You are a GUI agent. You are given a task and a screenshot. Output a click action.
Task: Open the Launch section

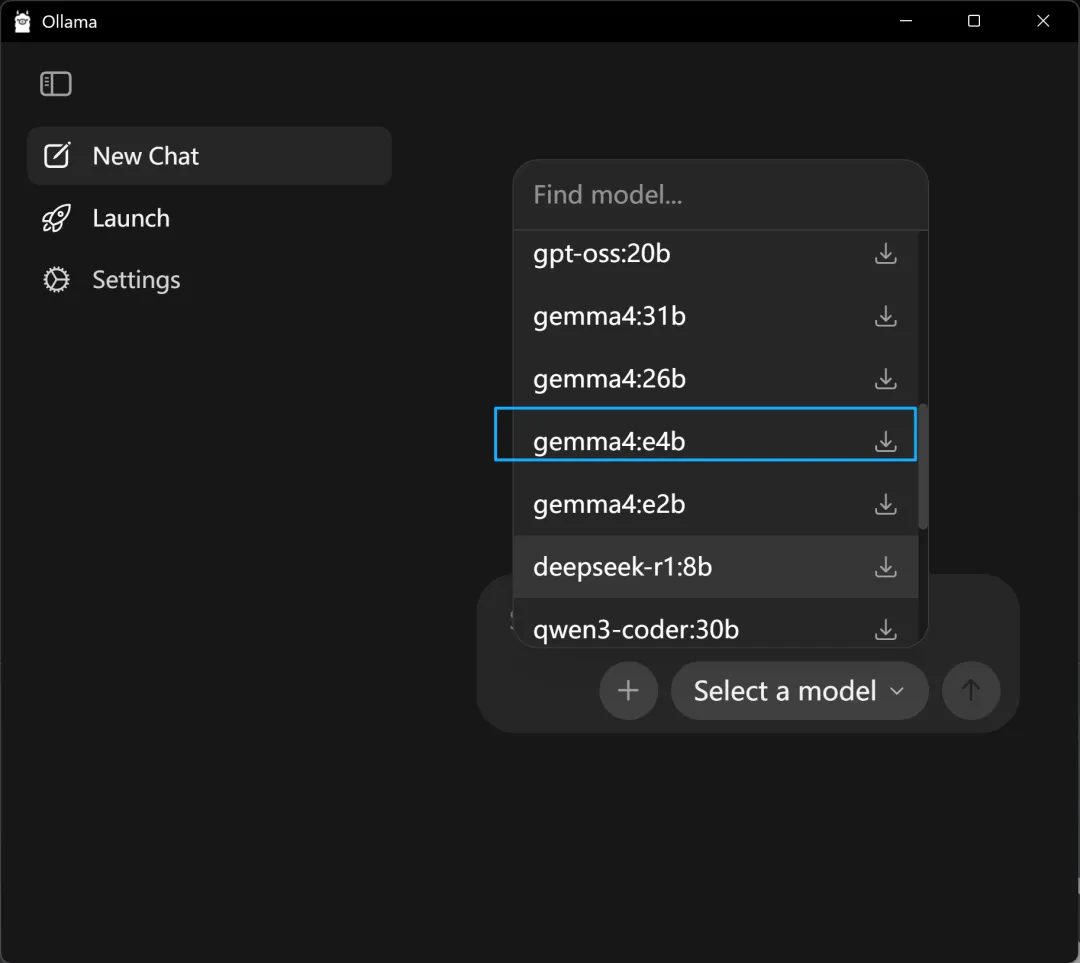pyautogui.click(x=130, y=219)
